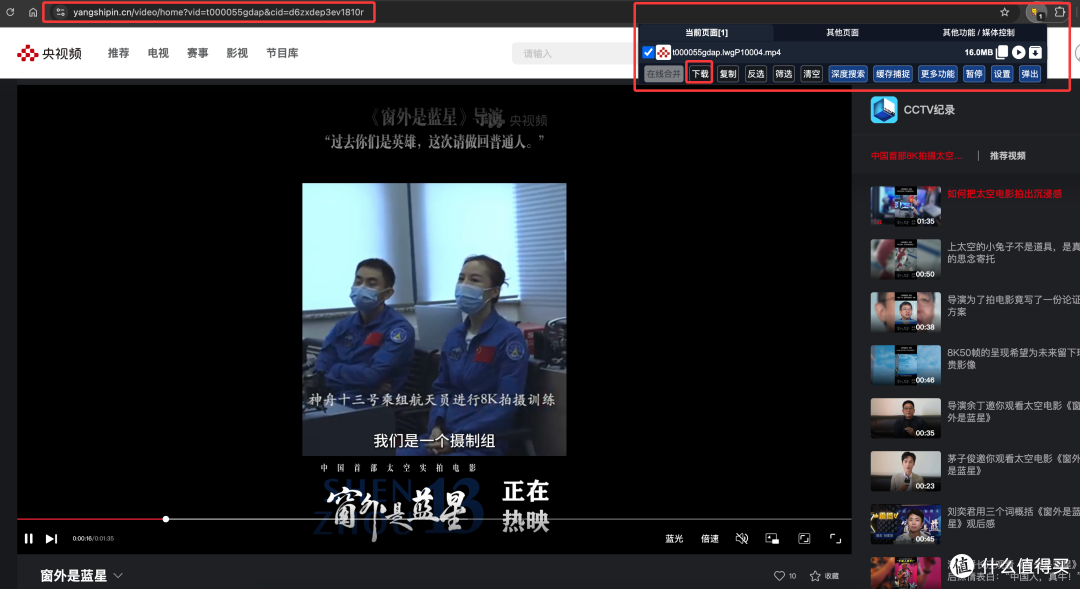Open 倍速 playback speed selector
Screen dimensions: 1080x589
click(710, 539)
